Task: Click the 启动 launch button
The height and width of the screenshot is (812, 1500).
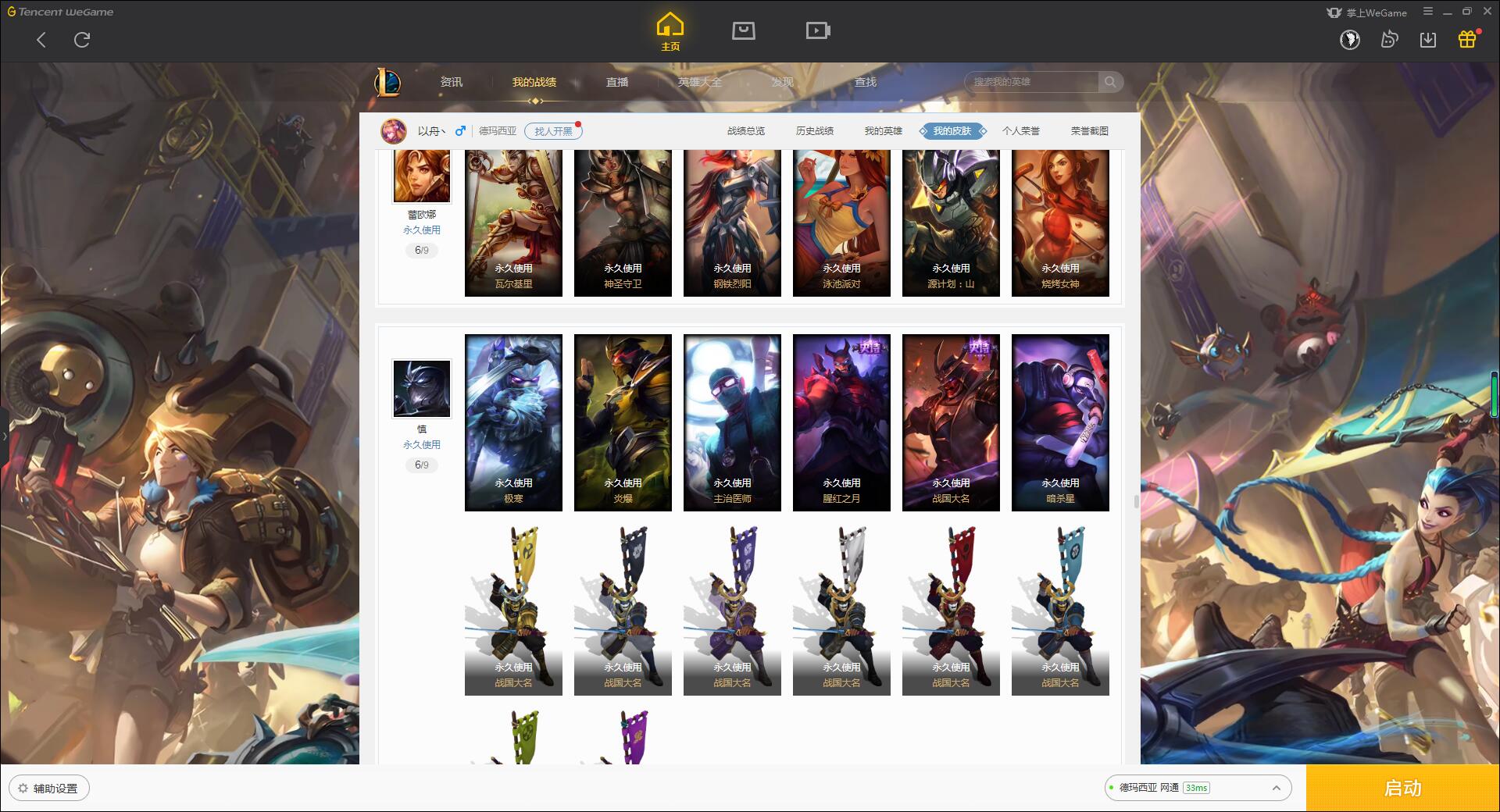Action: tap(1402, 789)
